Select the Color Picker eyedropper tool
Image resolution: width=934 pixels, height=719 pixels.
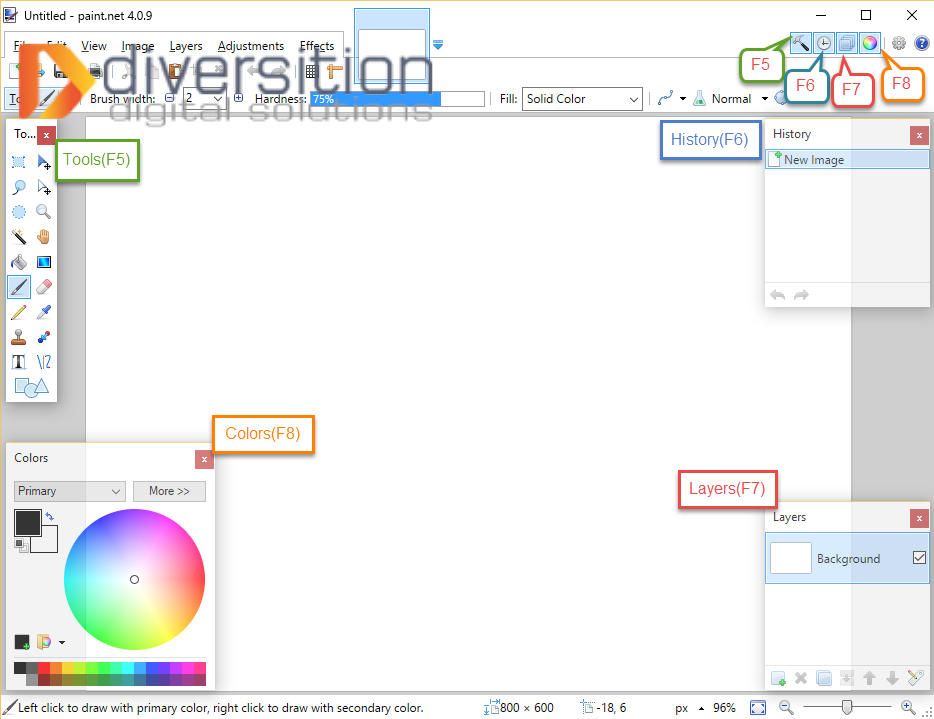pyautogui.click(x=43, y=312)
